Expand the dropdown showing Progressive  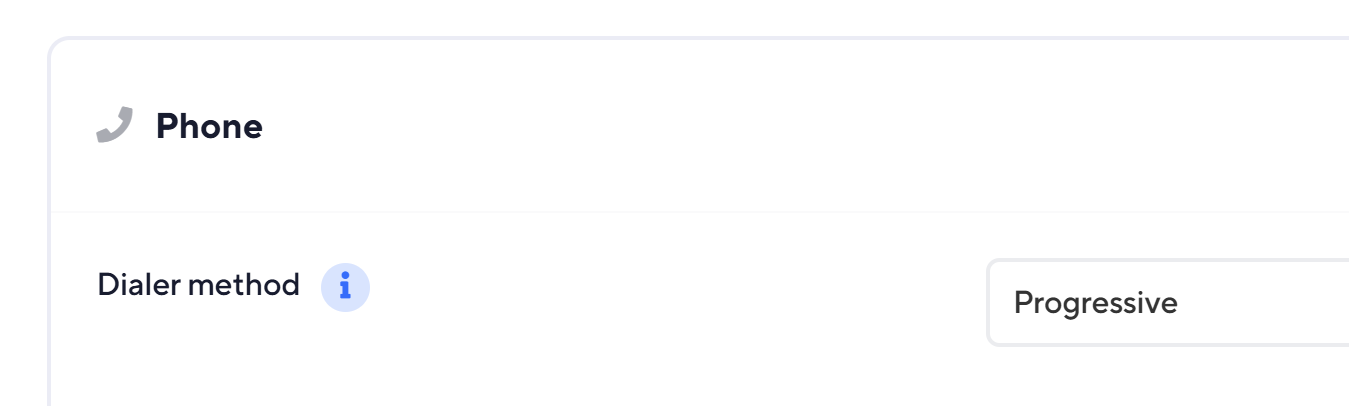[x=1168, y=302]
